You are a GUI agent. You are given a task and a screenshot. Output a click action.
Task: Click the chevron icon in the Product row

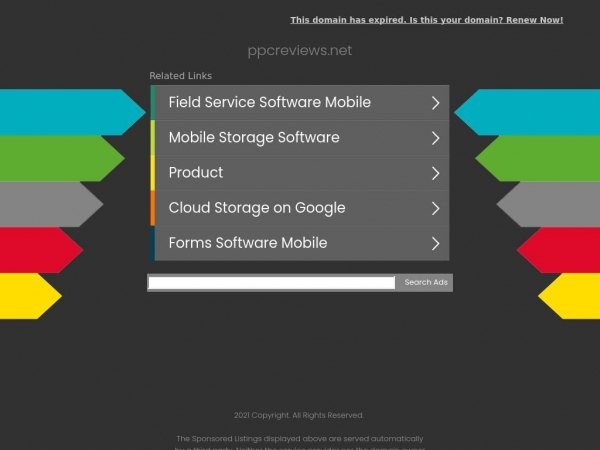pyautogui.click(x=435, y=173)
